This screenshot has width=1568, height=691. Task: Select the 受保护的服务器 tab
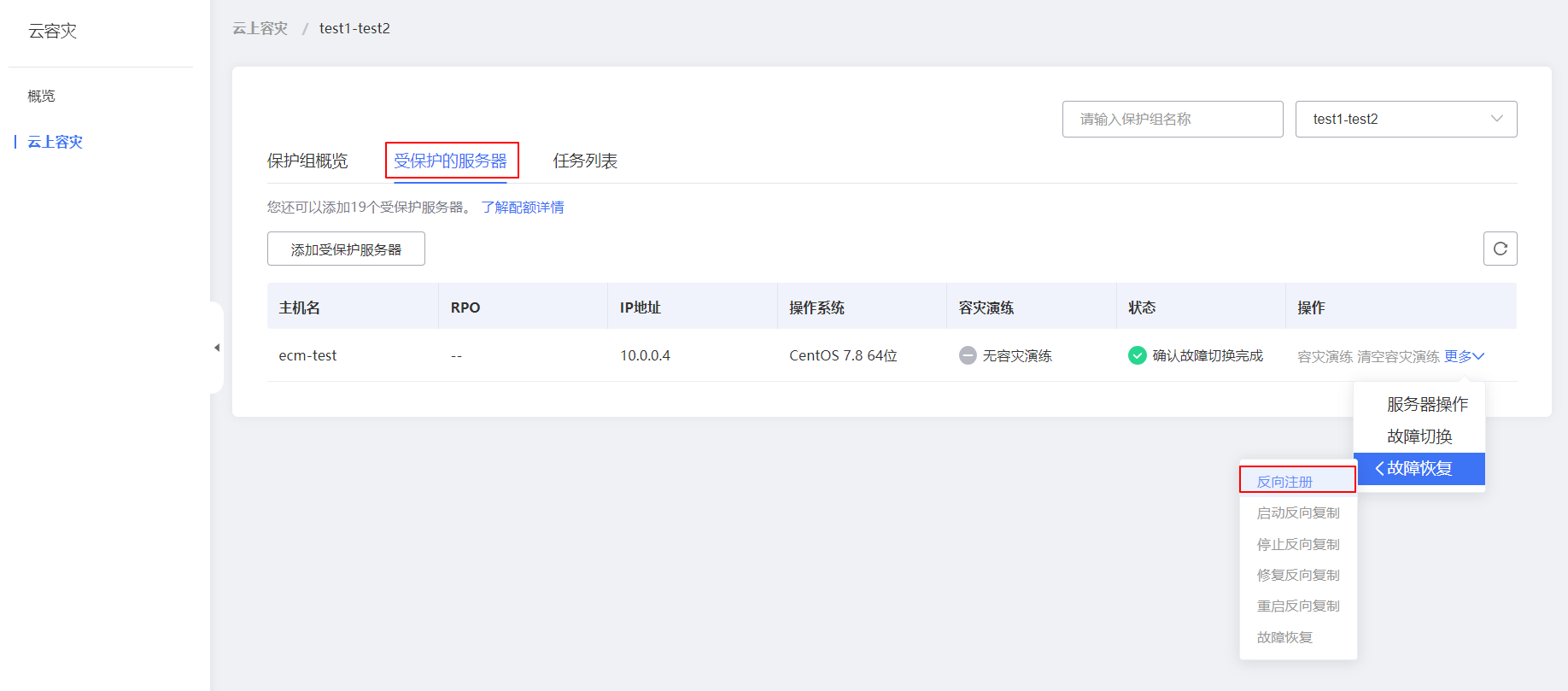(451, 161)
